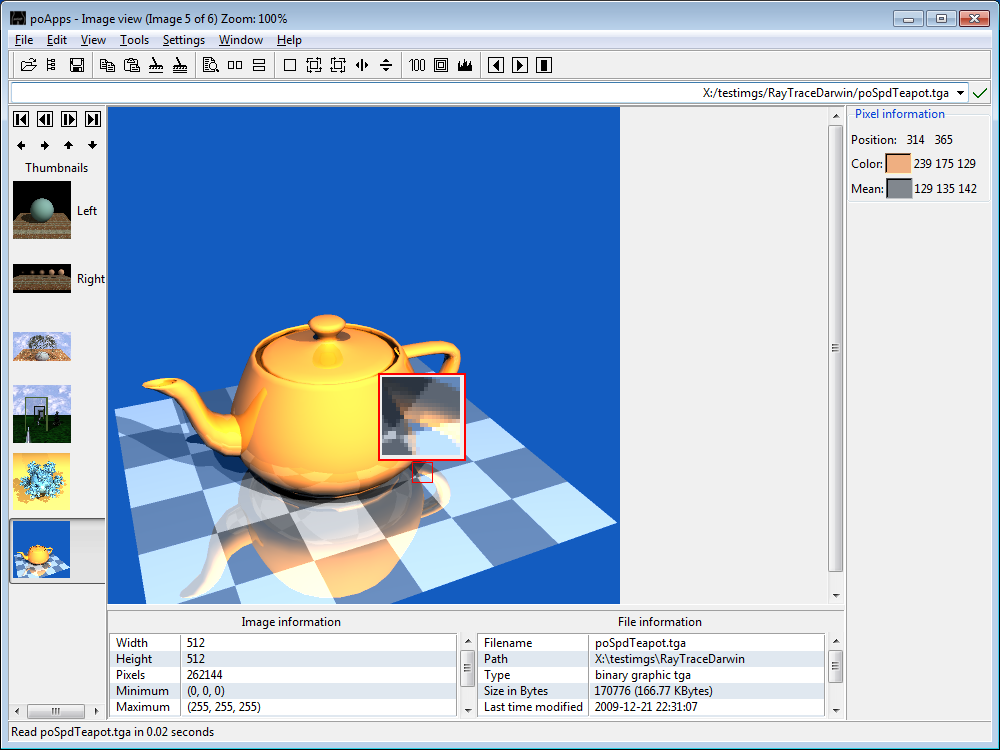Open the Window menu
This screenshot has height=750, width=1000.
[x=241, y=40]
